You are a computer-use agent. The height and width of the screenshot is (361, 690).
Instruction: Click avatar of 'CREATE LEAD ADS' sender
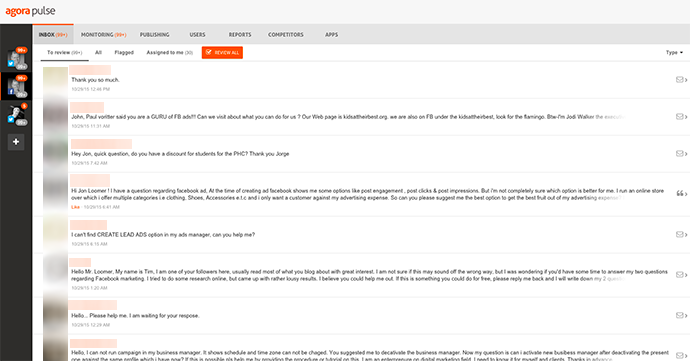[55, 235]
